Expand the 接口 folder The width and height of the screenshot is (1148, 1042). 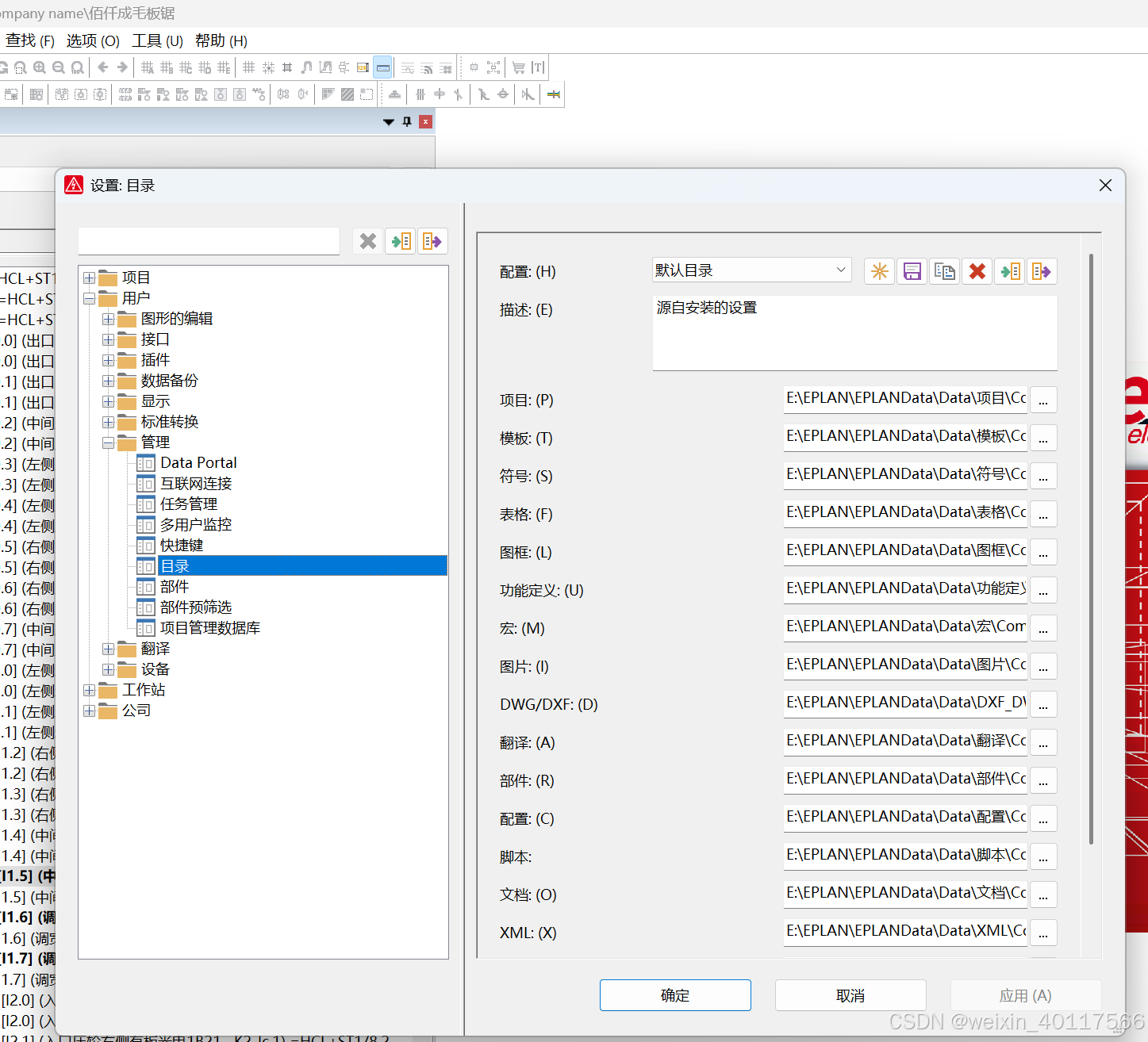[109, 339]
